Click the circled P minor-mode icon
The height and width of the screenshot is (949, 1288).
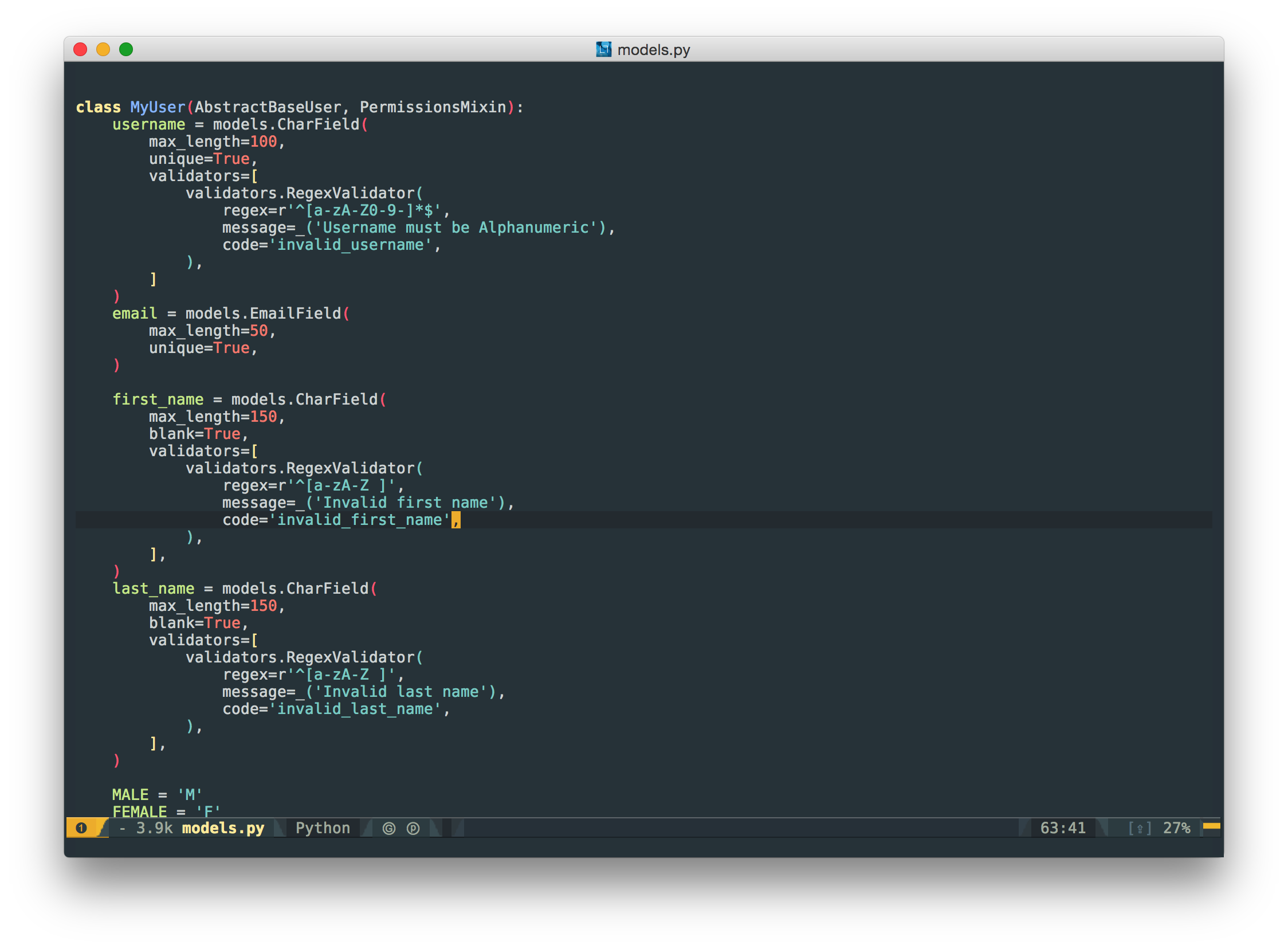click(413, 828)
